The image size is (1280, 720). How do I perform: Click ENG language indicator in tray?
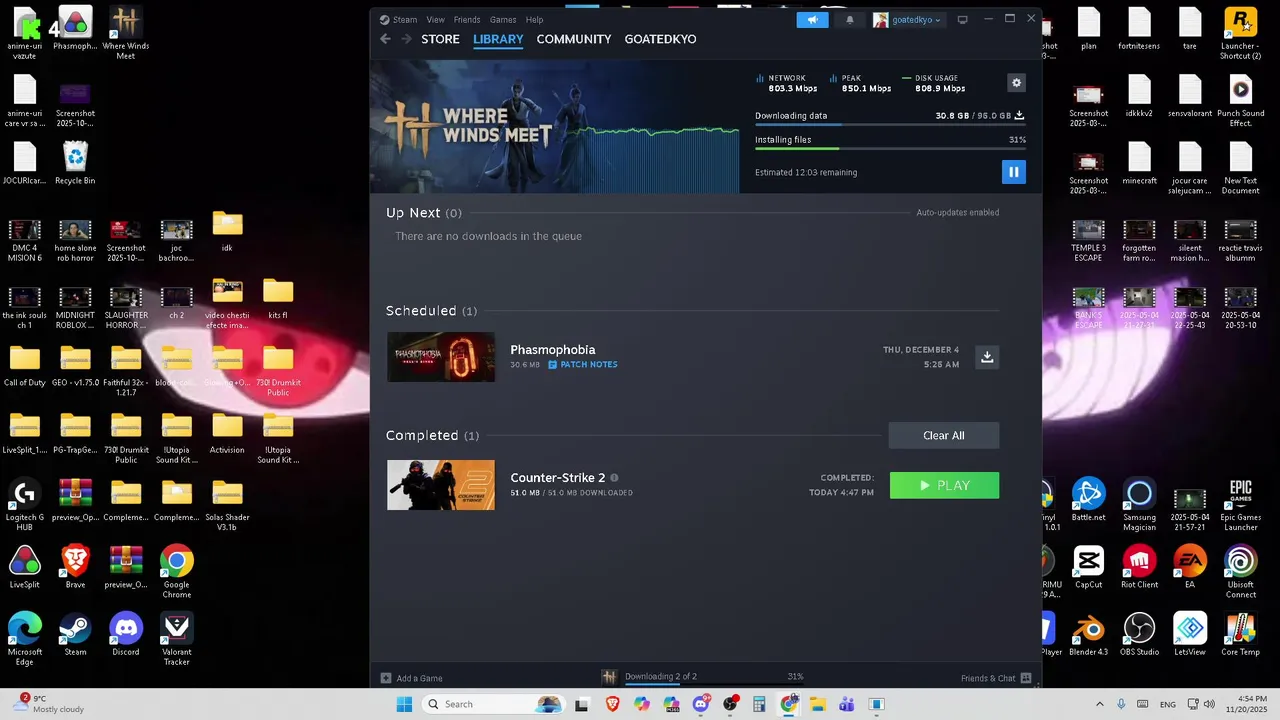tap(1167, 704)
